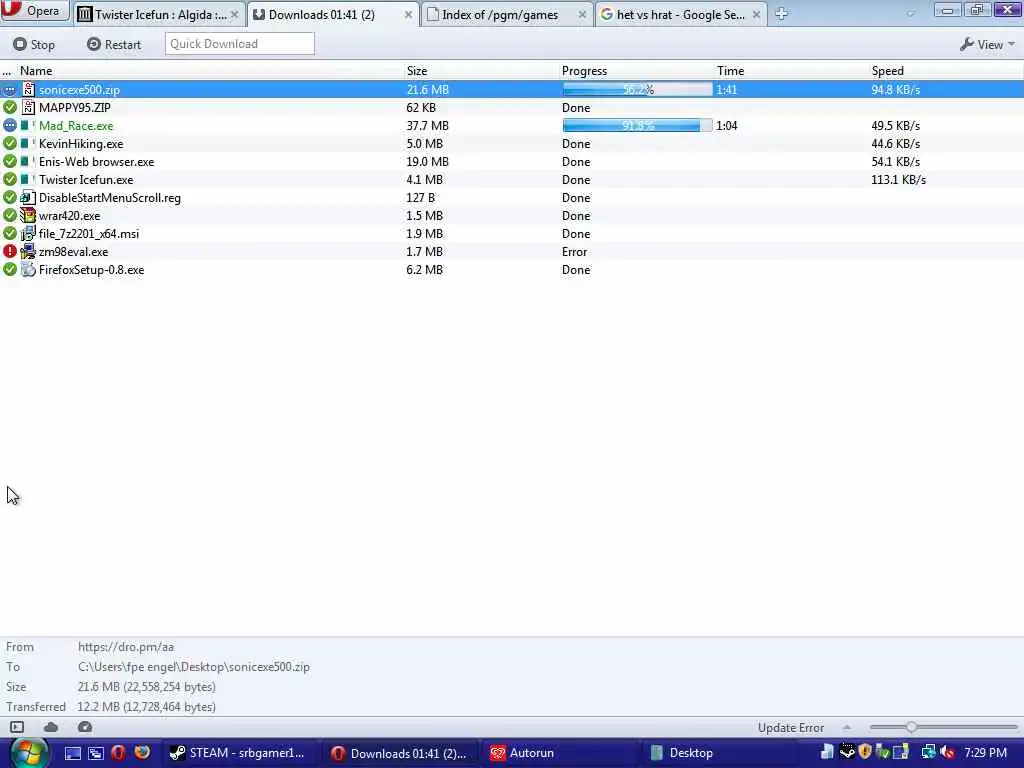Open the View dropdown menu
1024x768 pixels.
coord(987,44)
